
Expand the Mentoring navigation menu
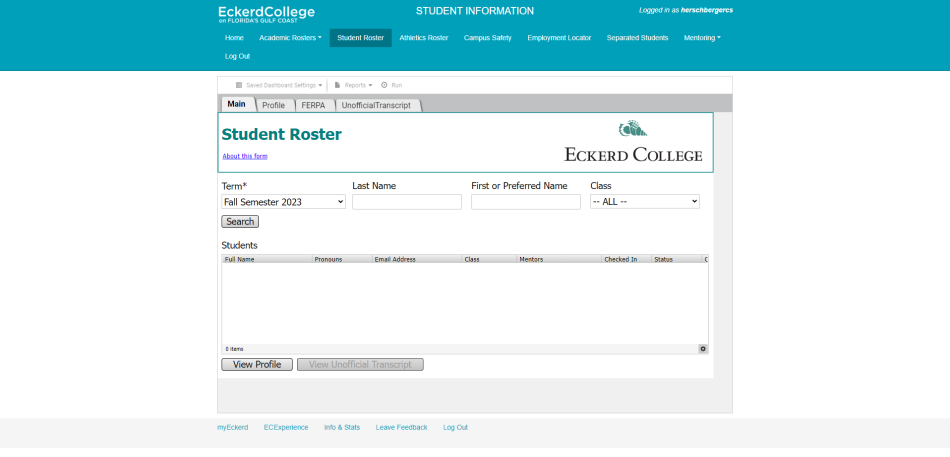(701, 38)
